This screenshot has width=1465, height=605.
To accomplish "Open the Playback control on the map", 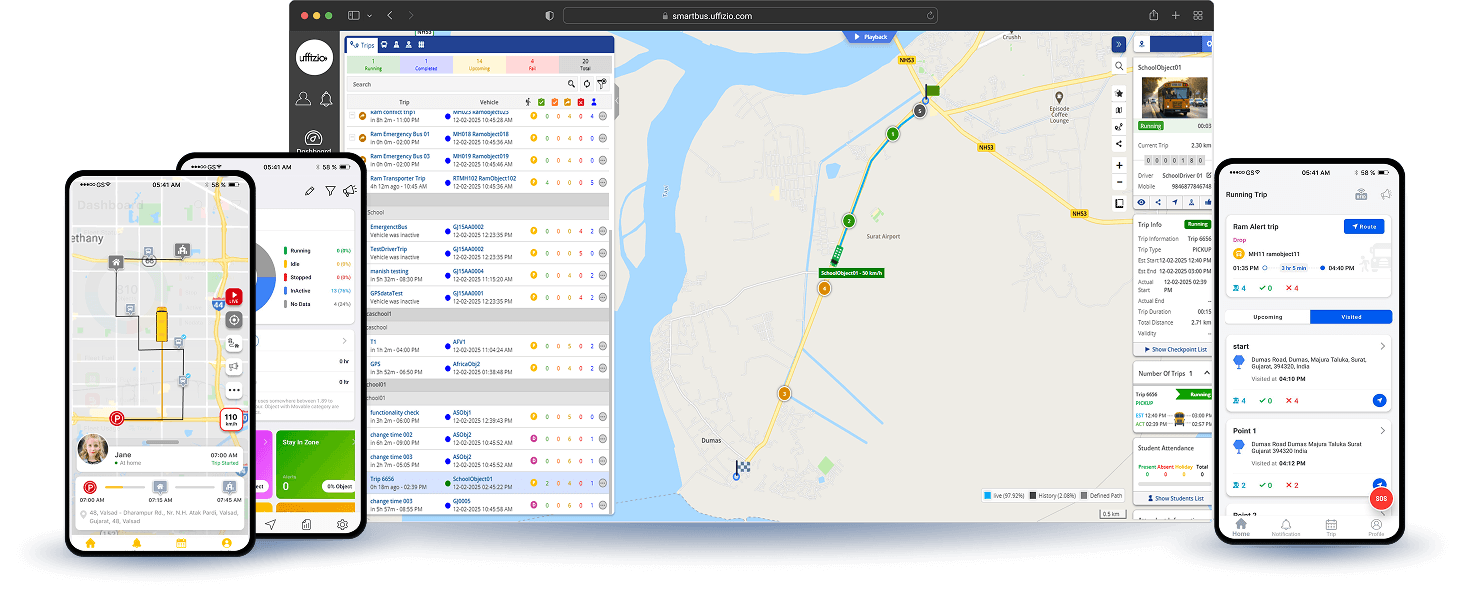I will pos(869,36).
